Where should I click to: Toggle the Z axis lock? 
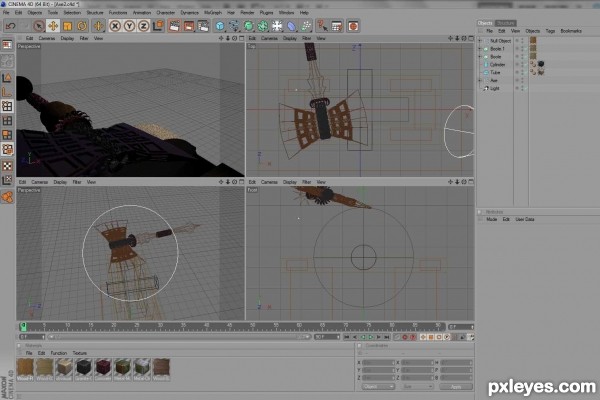click(x=143, y=26)
